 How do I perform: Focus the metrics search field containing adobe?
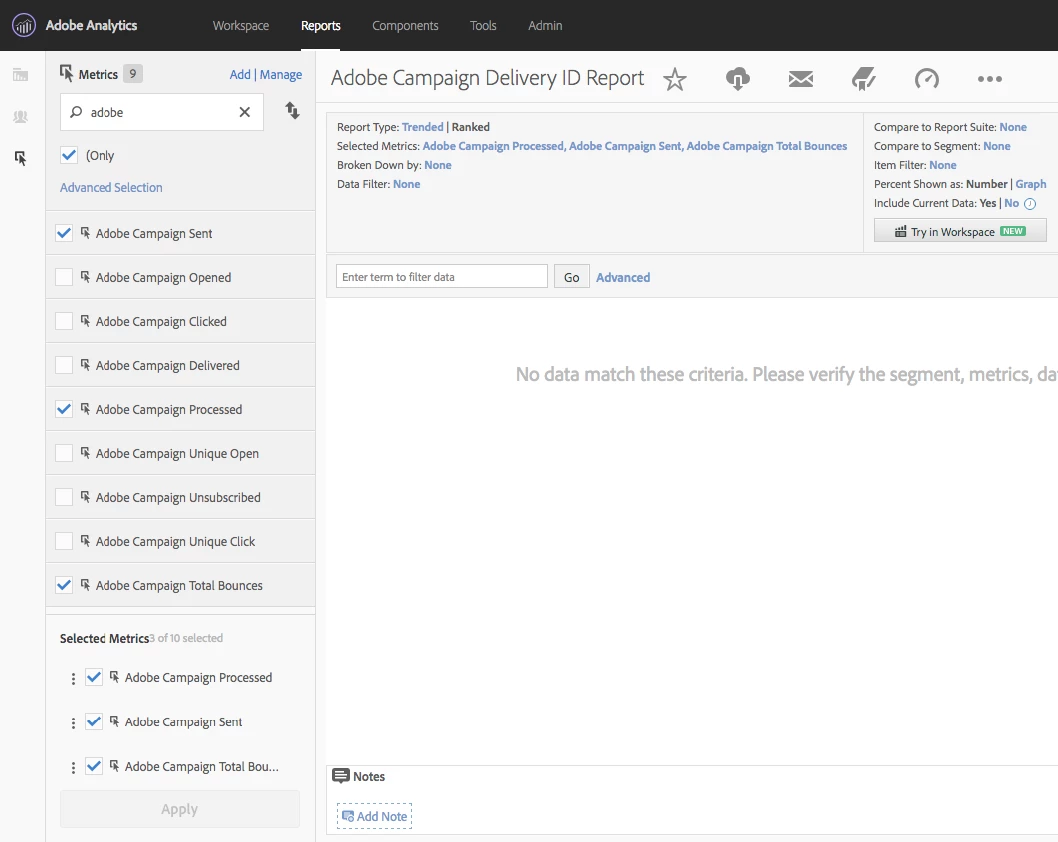(162, 112)
